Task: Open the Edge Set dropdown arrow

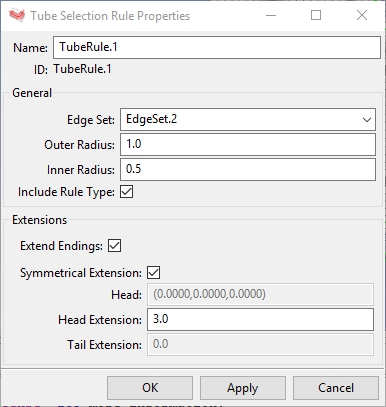Action: 367,119
